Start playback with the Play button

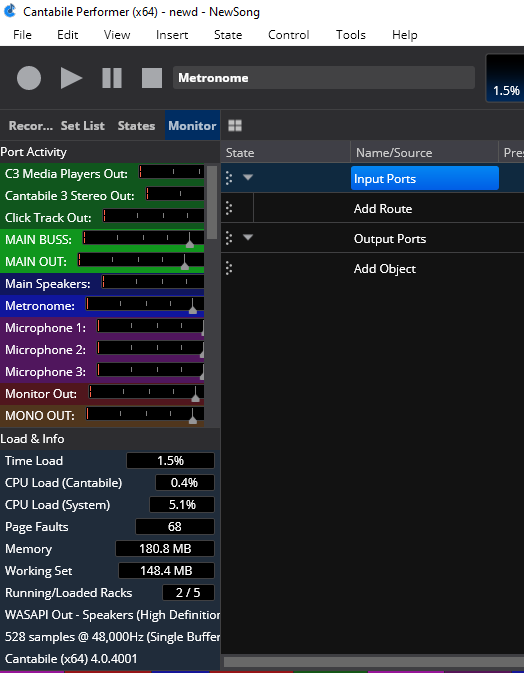(71, 78)
